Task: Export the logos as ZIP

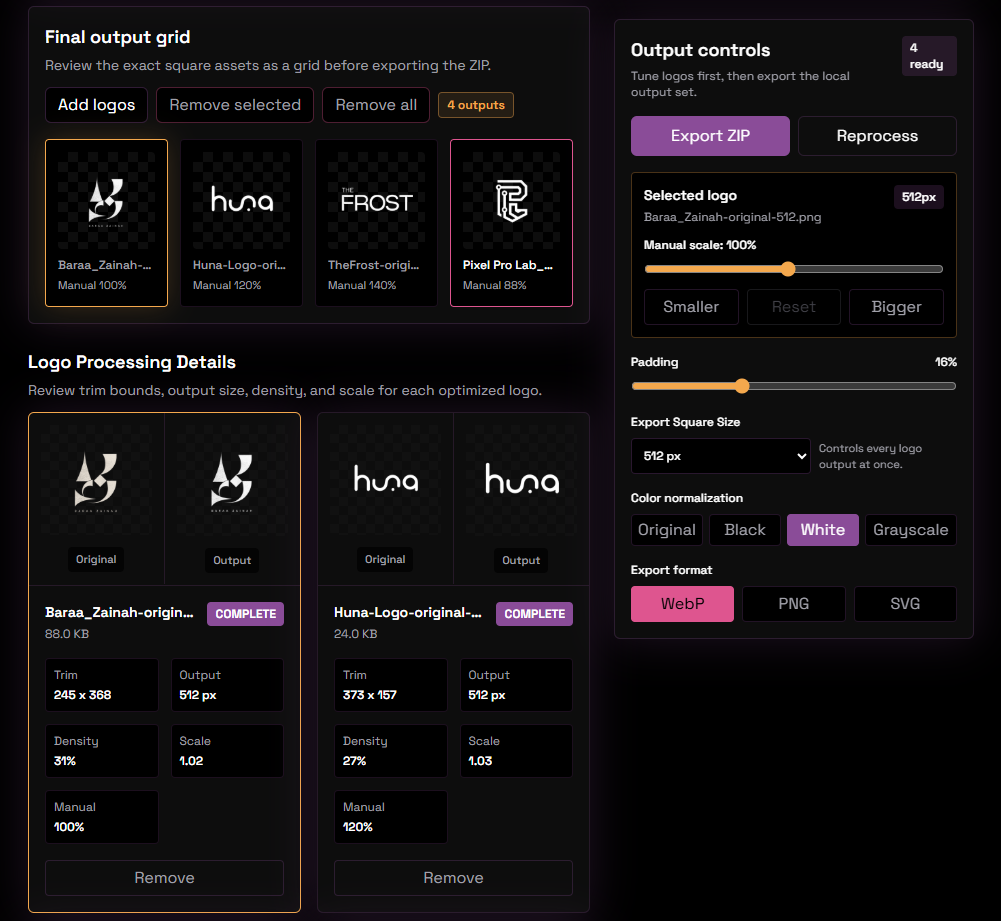Action: [x=710, y=136]
